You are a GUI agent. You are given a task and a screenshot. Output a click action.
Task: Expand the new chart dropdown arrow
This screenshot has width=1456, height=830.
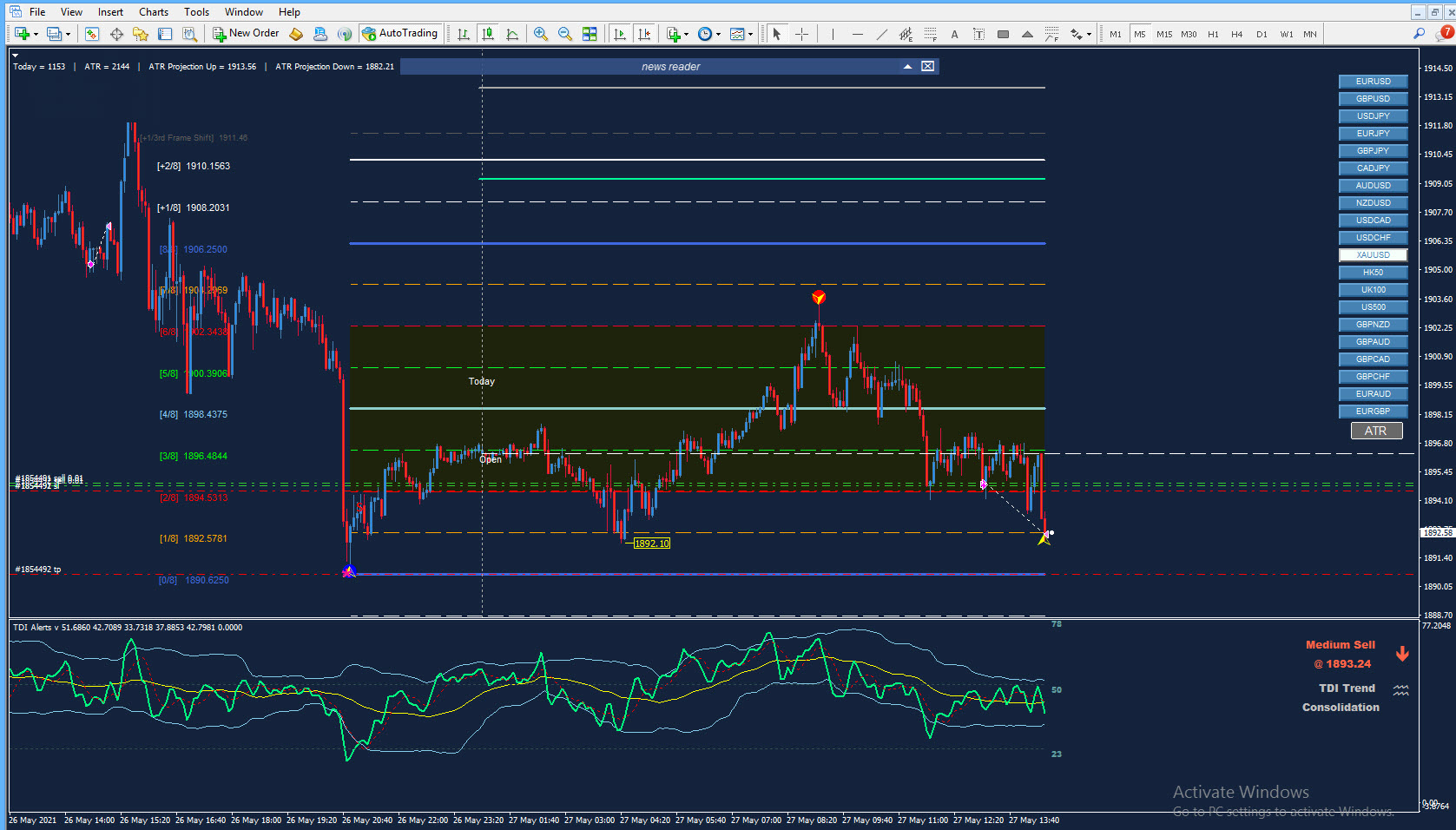[x=36, y=34]
